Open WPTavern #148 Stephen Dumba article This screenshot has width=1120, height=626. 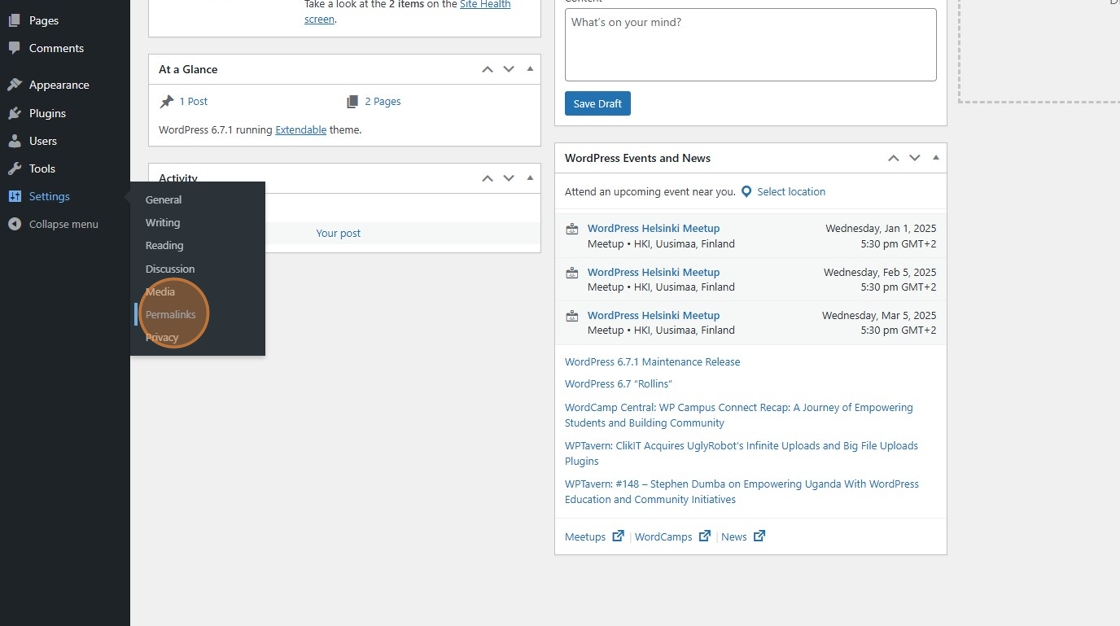[741, 492]
